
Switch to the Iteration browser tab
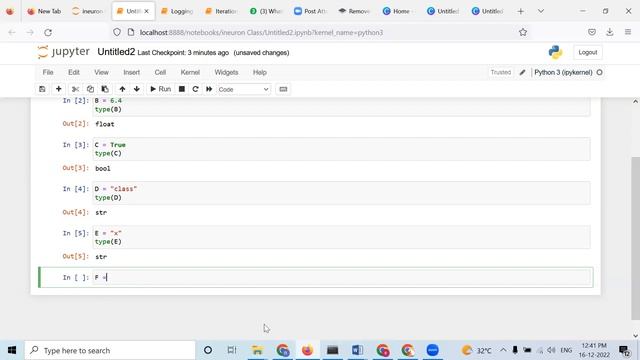click(x=221, y=11)
